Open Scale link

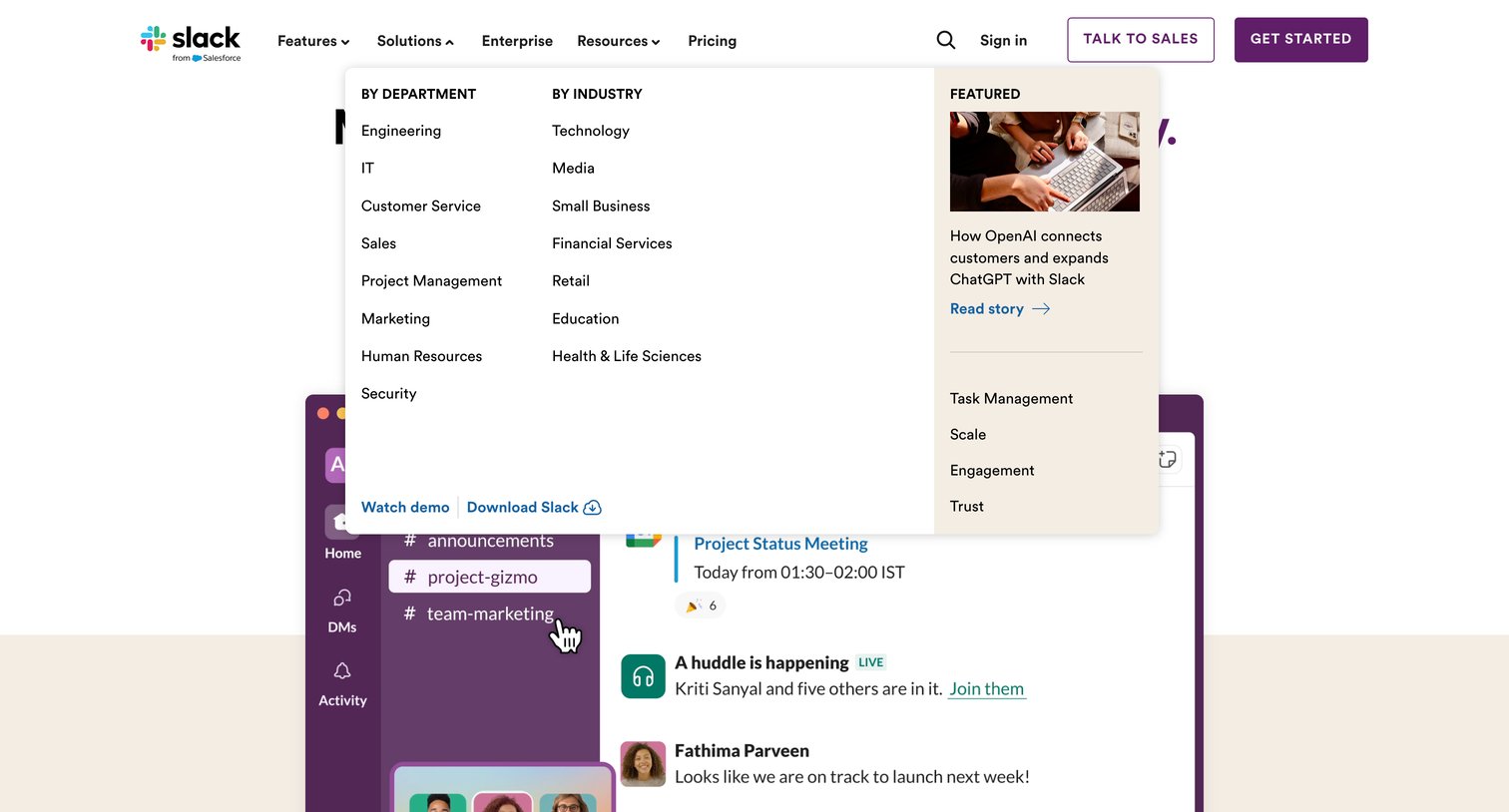coord(968,434)
